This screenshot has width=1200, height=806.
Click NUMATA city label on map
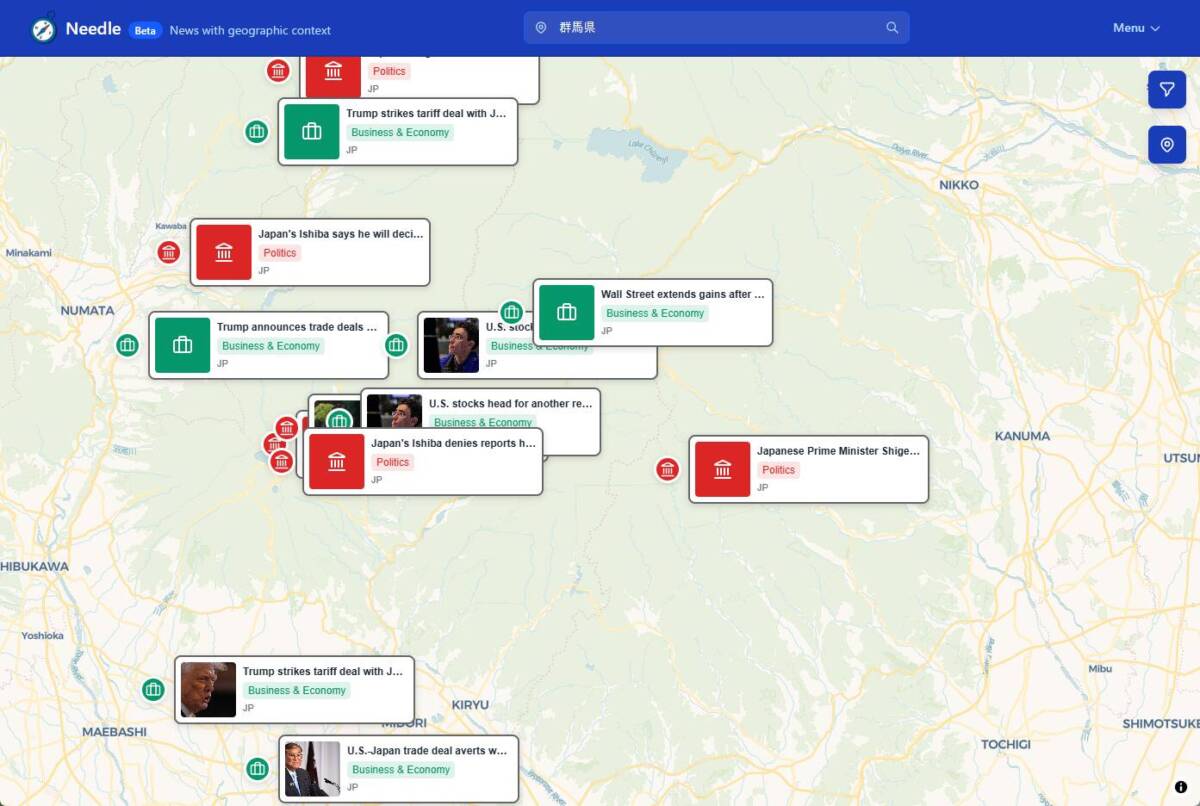tap(87, 311)
